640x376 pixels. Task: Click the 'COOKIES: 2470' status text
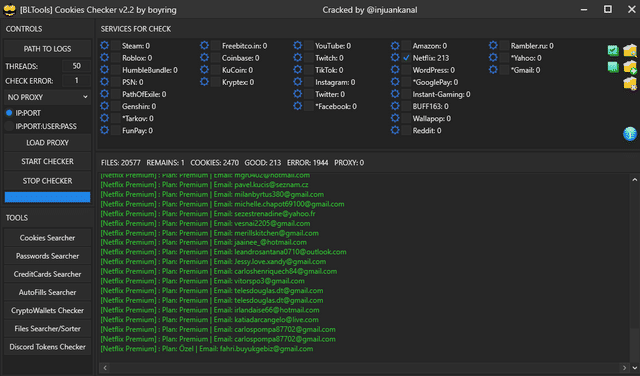coord(214,162)
